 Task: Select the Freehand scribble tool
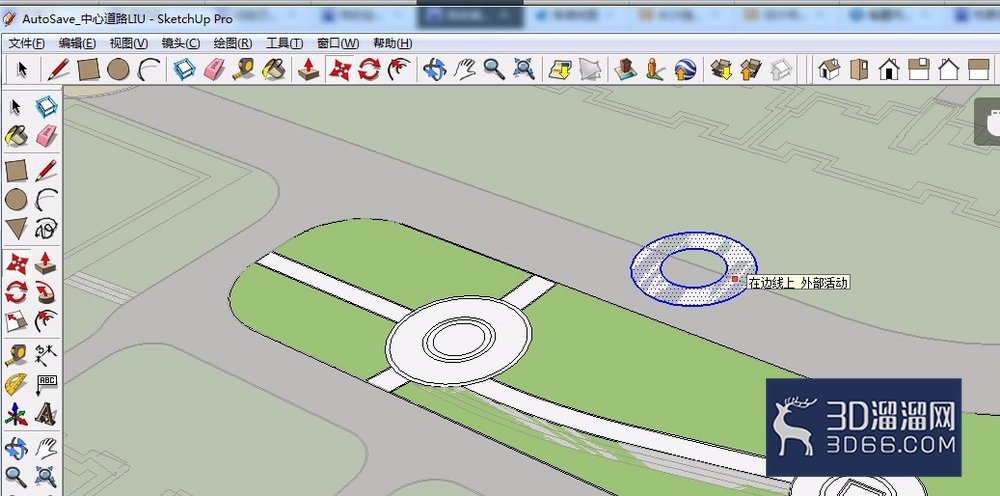click(46, 228)
